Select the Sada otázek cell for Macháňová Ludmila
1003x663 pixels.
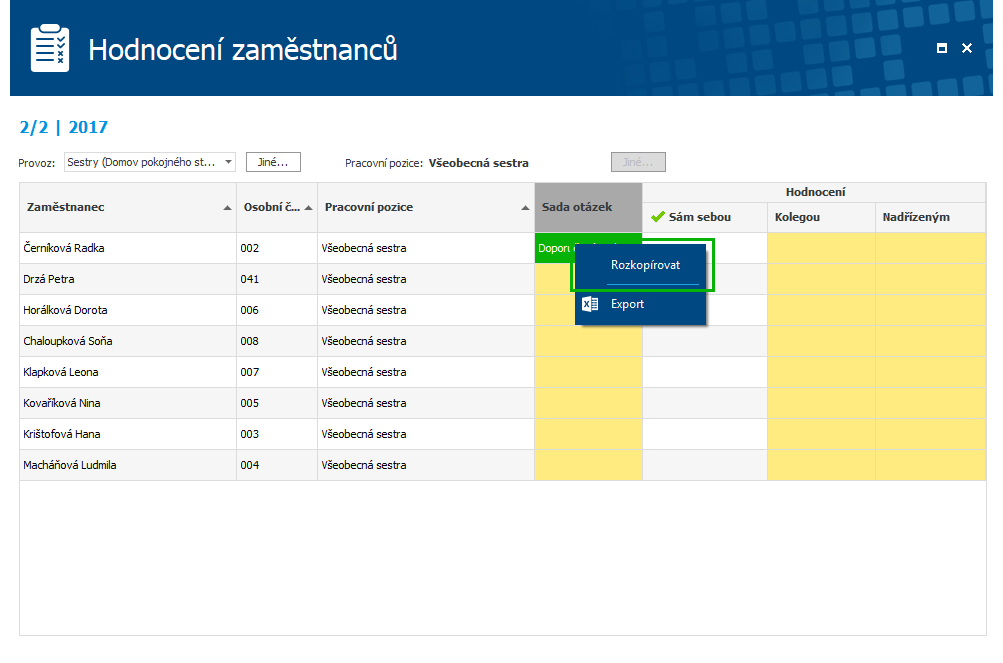pos(588,465)
